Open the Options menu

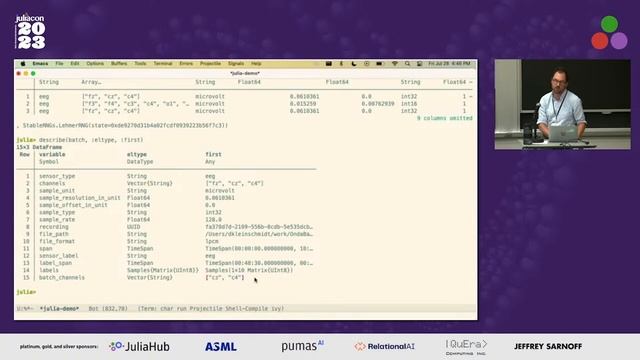pos(95,64)
